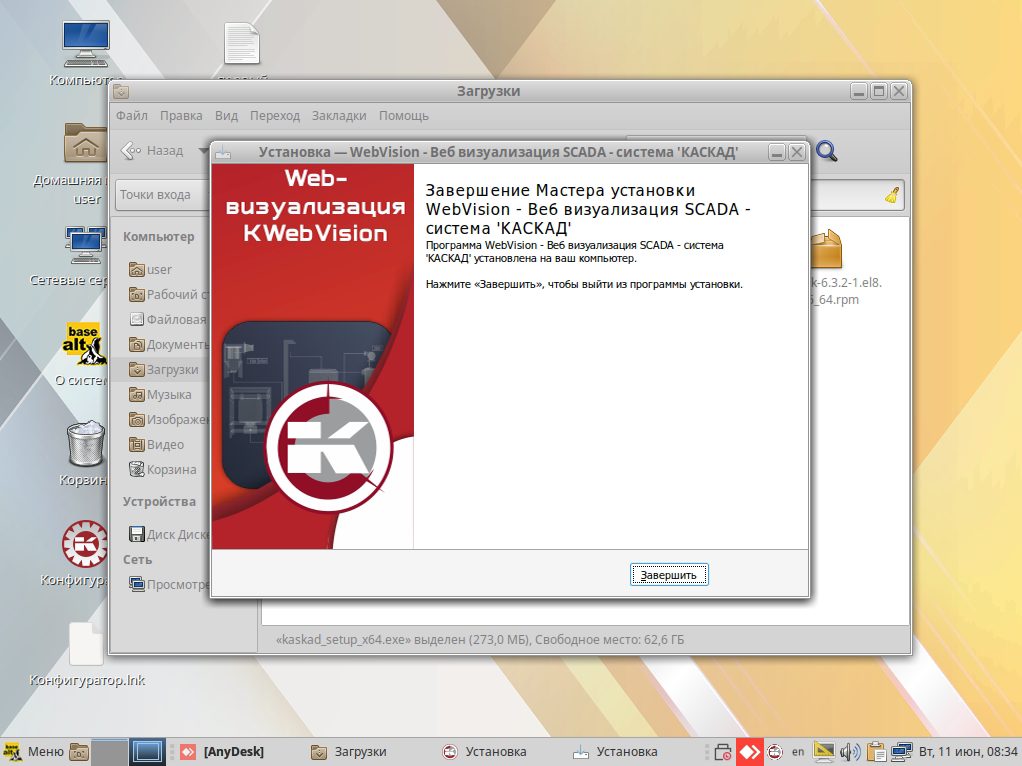Click the date and time clock in taskbar
Viewport: 1022px width, 766px height.
click(x=968, y=752)
